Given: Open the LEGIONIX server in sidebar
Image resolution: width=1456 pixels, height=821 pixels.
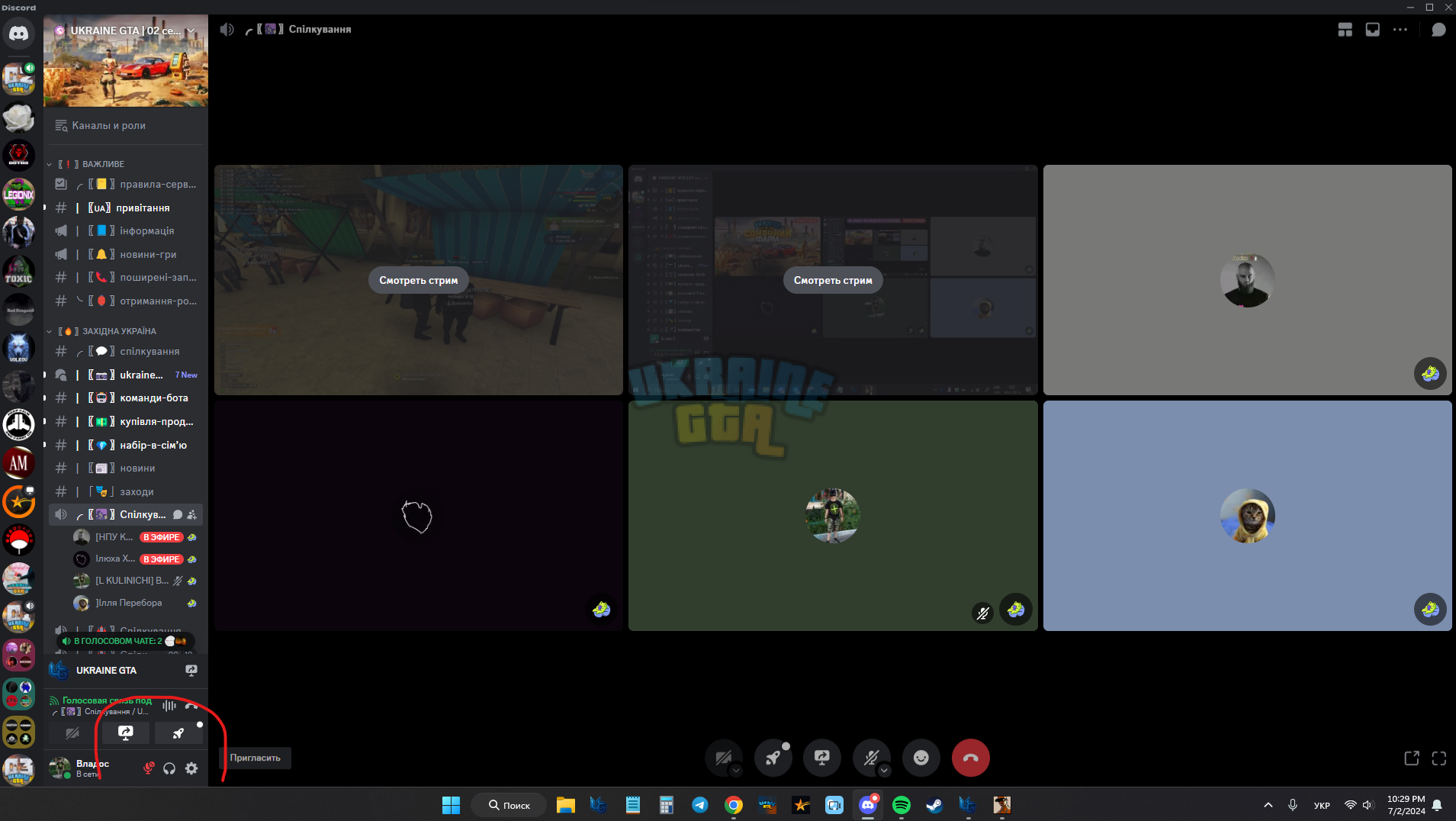Looking at the screenshot, I should click(18, 195).
